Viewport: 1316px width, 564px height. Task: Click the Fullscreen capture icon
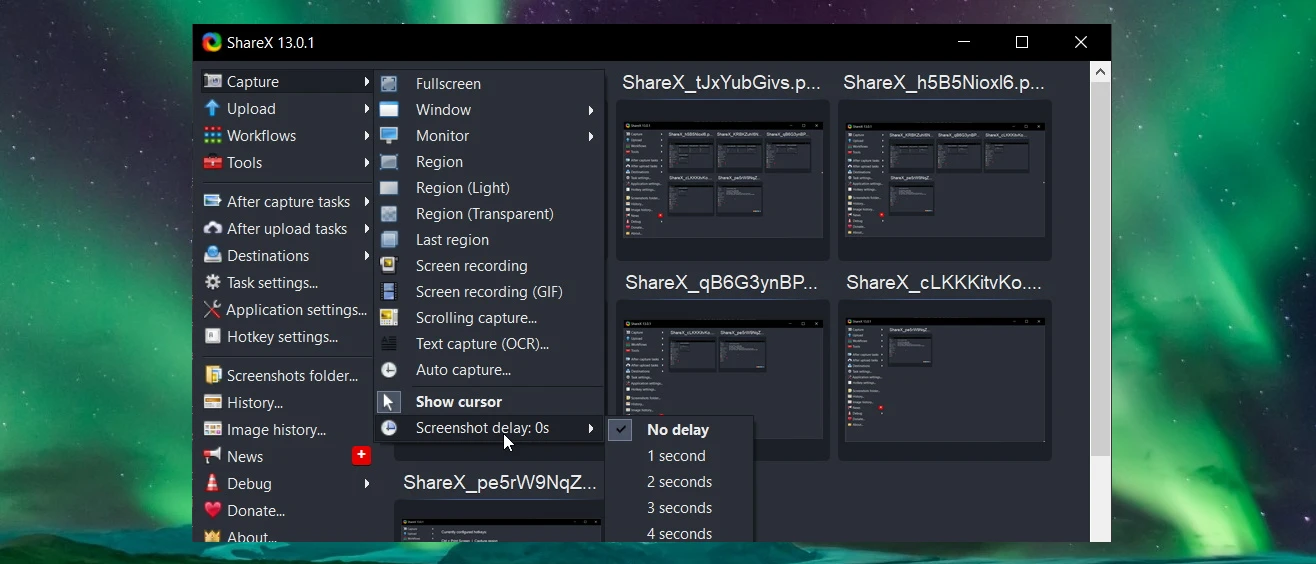click(389, 84)
